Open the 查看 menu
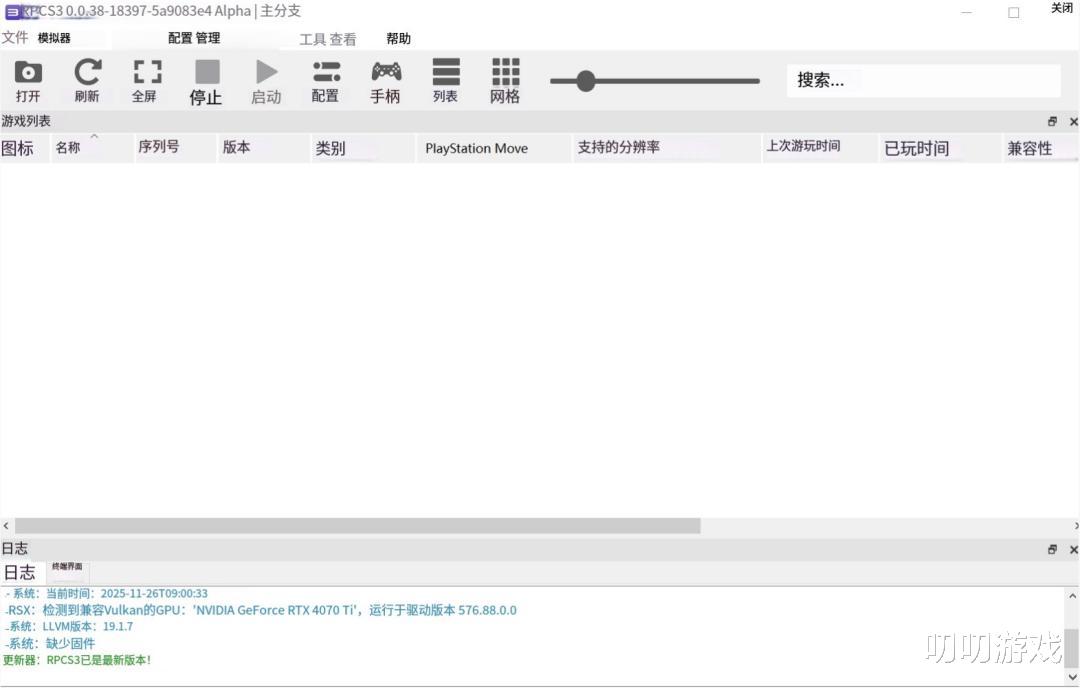 tap(343, 39)
